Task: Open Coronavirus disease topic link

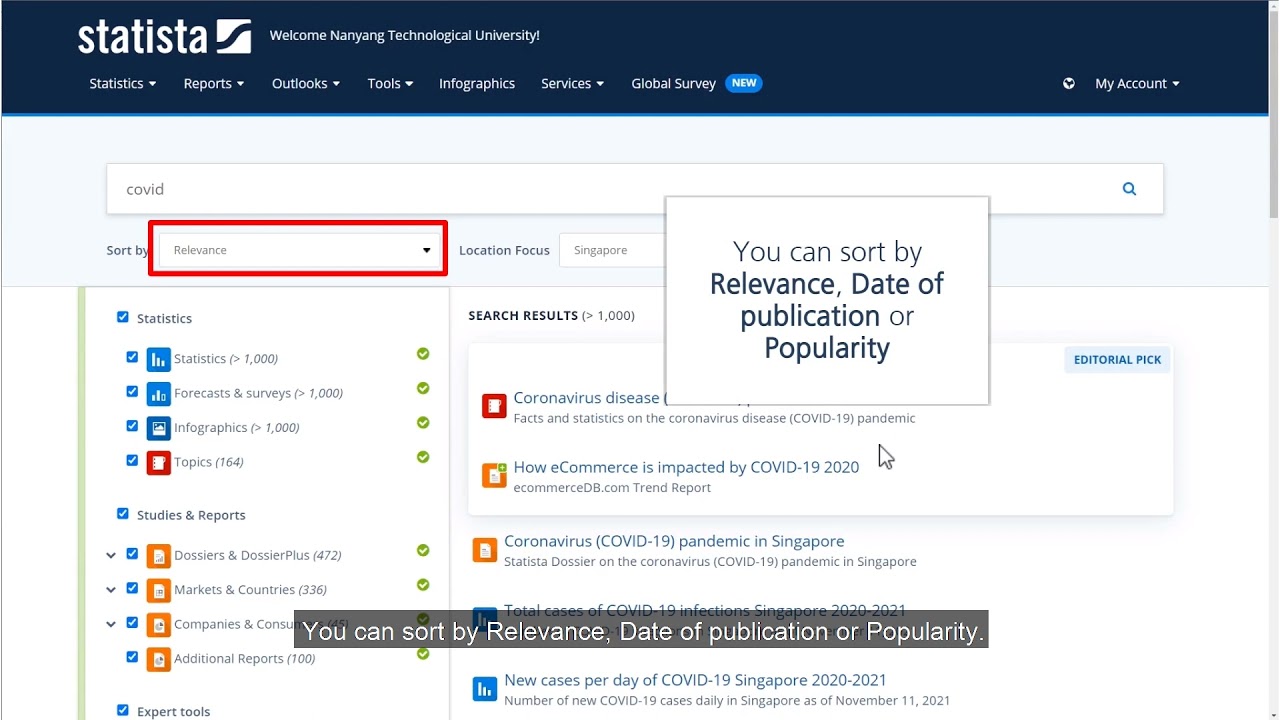Action: pyautogui.click(x=588, y=398)
